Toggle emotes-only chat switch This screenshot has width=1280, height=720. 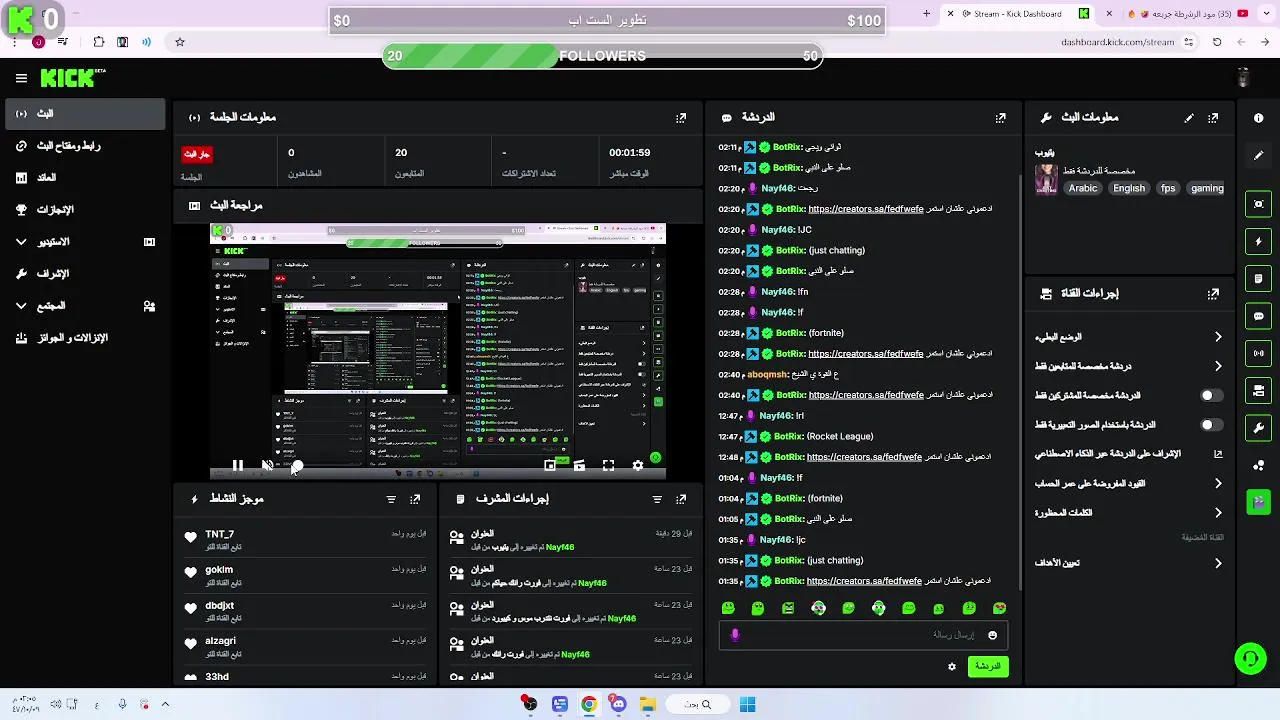pos(1211,425)
